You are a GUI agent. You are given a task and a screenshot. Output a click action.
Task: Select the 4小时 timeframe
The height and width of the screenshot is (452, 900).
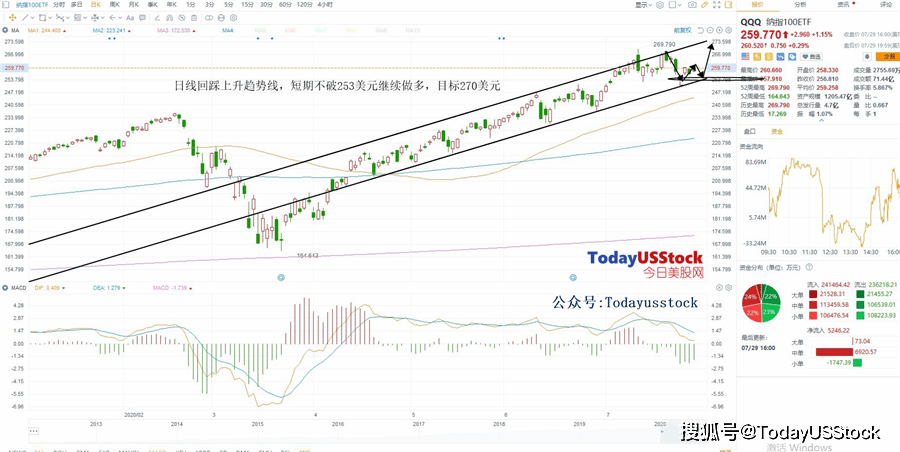tap(324, 4)
